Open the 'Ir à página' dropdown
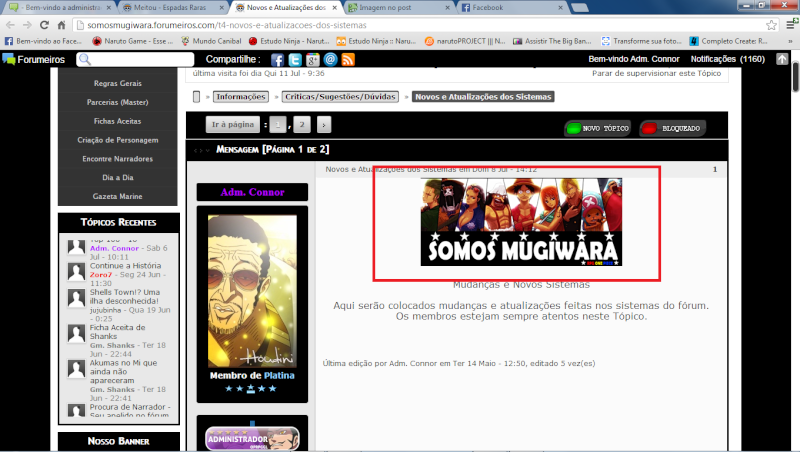The height and width of the screenshot is (452, 800). coord(233,124)
